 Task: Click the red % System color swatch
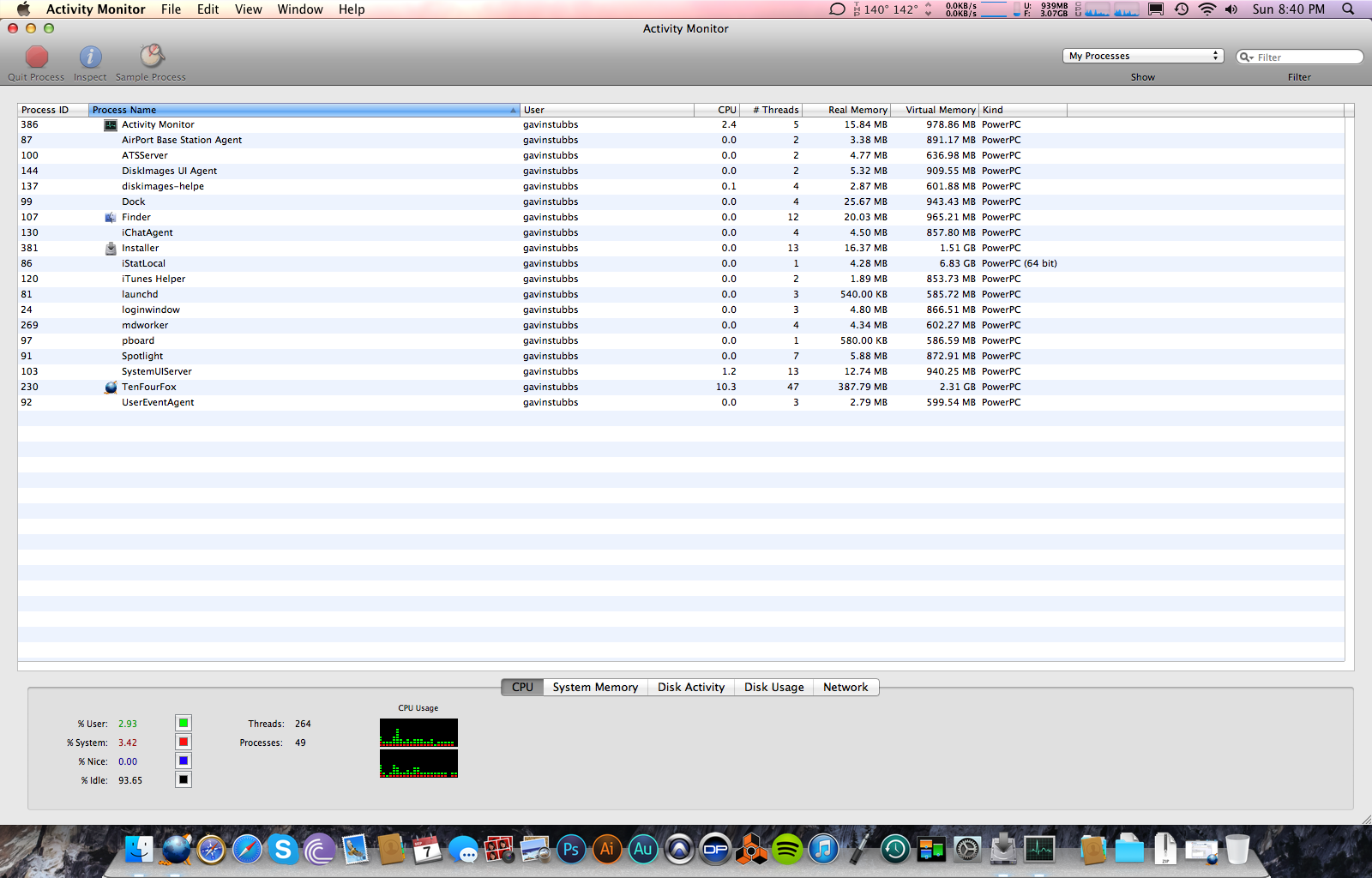point(184,743)
